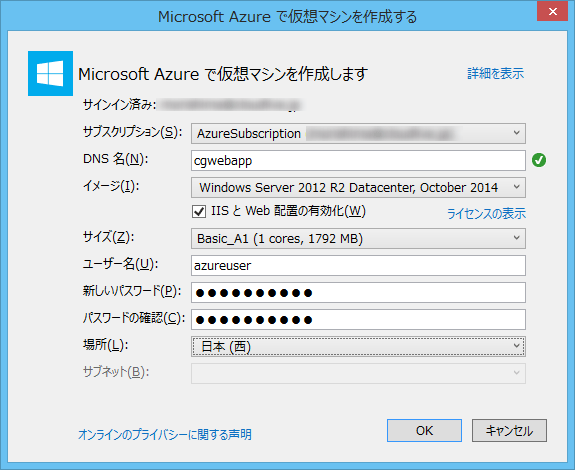Click the ユーザー名 field containing azureuser

coord(358,265)
